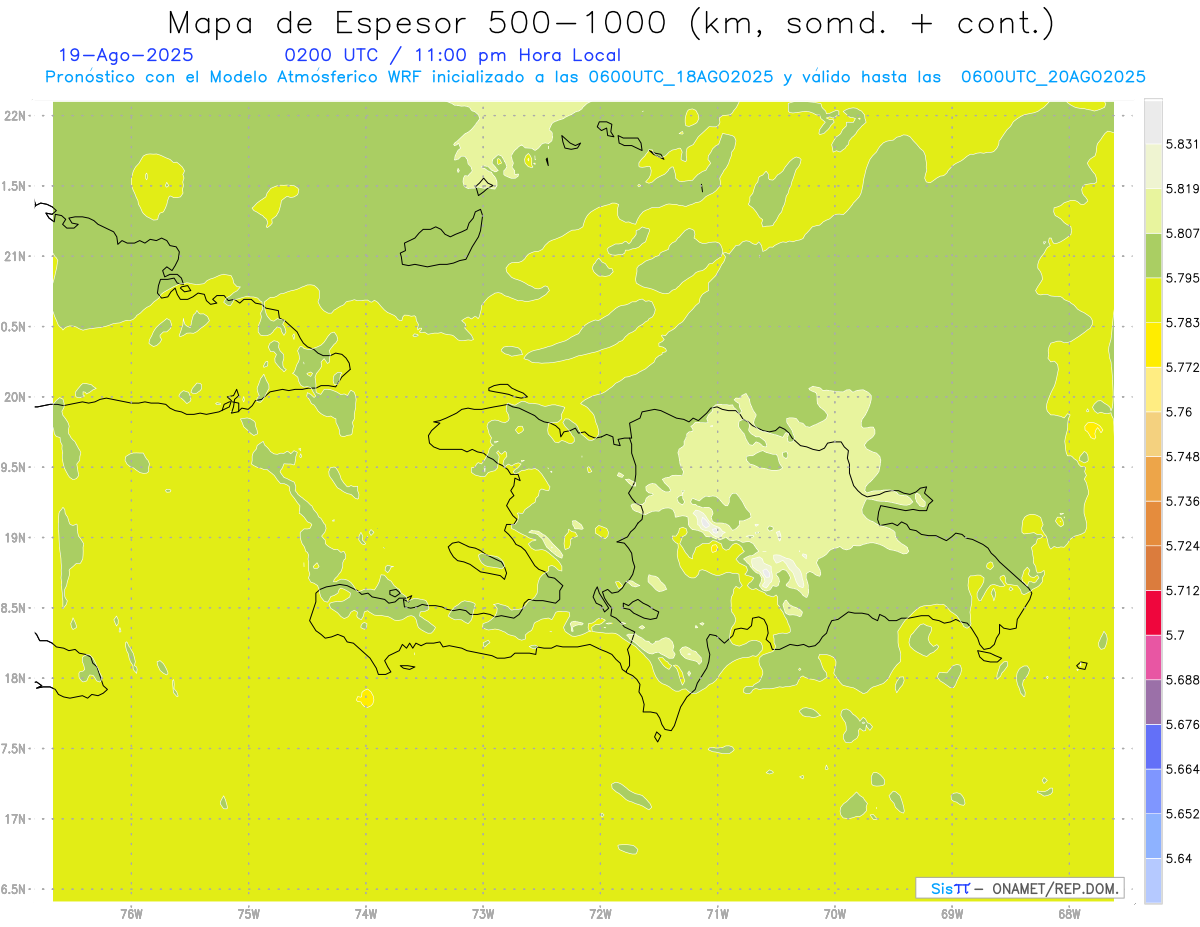Click the legend value 5.831
The height and width of the screenshot is (927, 1200).
pyautogui.click(x=1182, y=144)
